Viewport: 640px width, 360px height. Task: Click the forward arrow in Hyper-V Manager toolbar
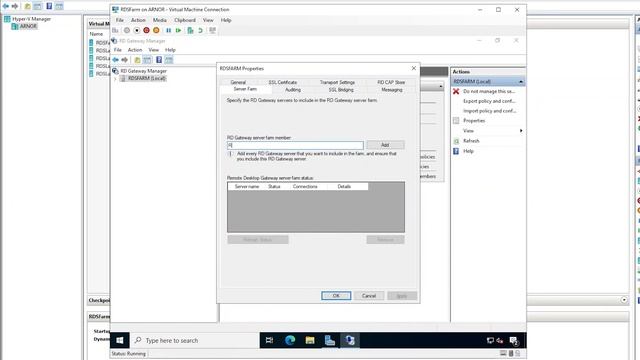(x=15, y=6)
